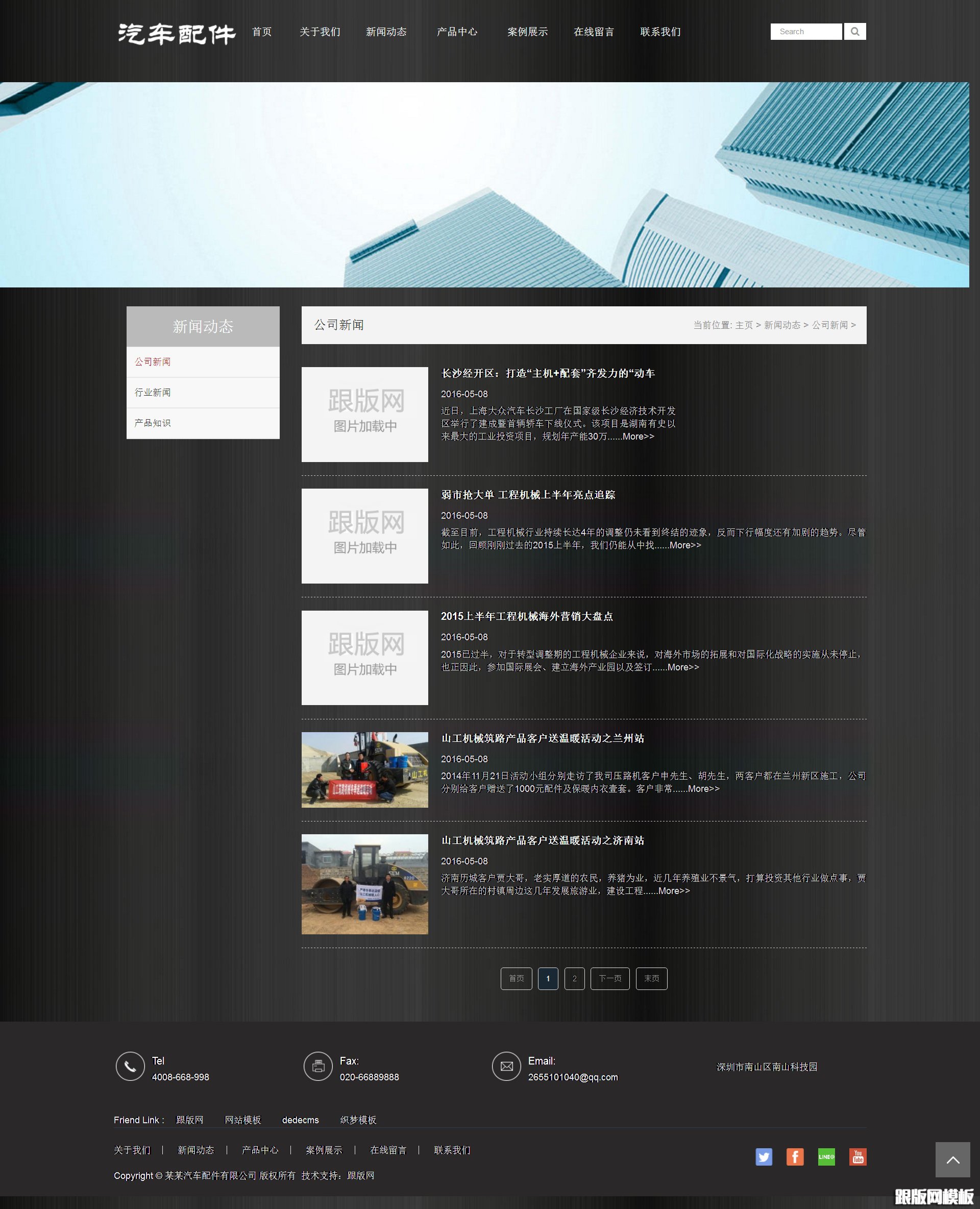Click dedecms friend link in footer
This screenshot has height=1209, width=980.
[x=300, y=1120]
